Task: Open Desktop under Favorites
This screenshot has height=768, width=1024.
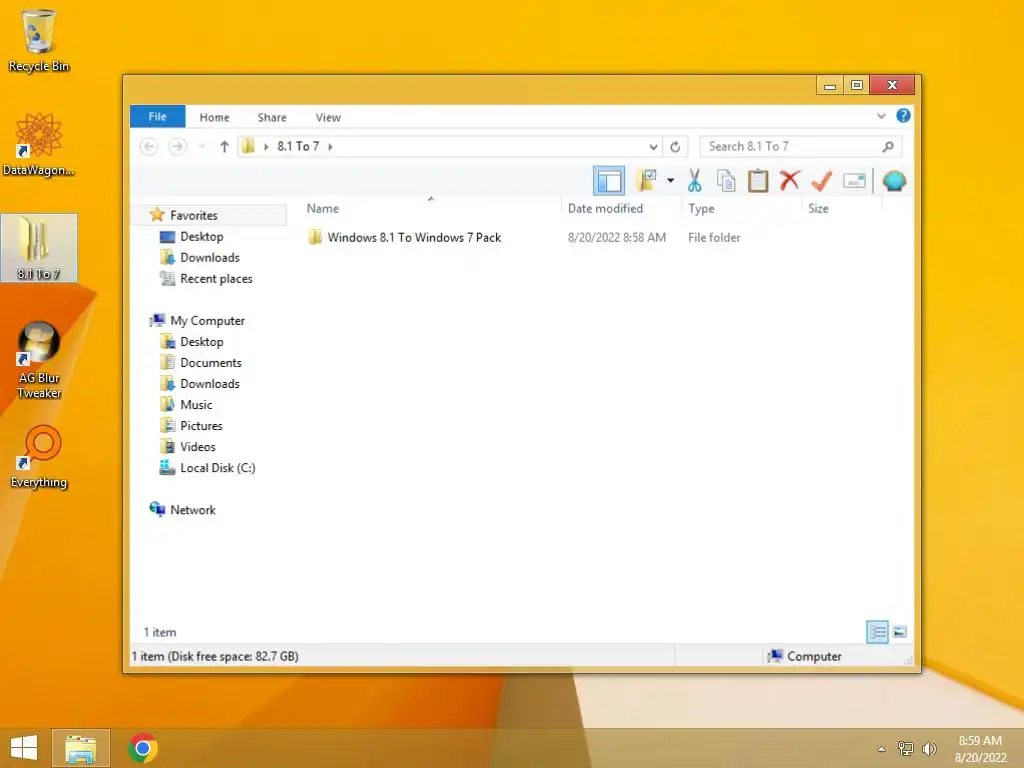Action: (x=201, y=236)
